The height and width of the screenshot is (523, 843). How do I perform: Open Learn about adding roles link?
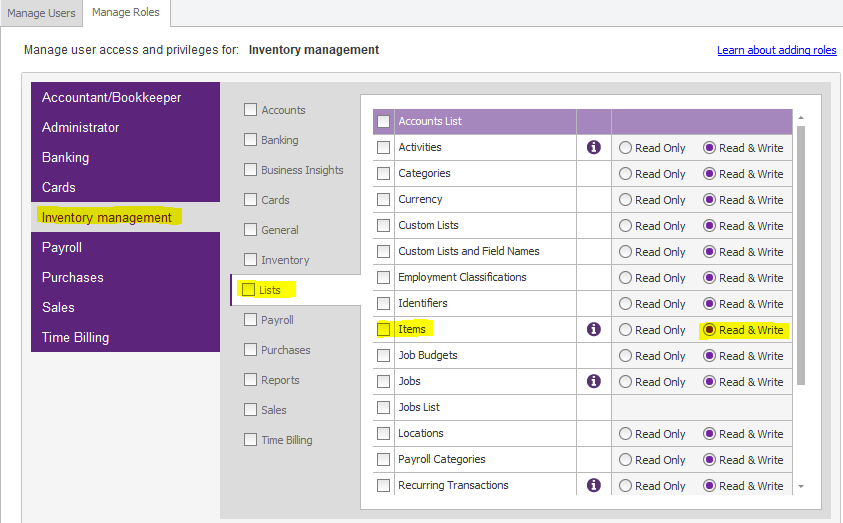tap(776, 50)
